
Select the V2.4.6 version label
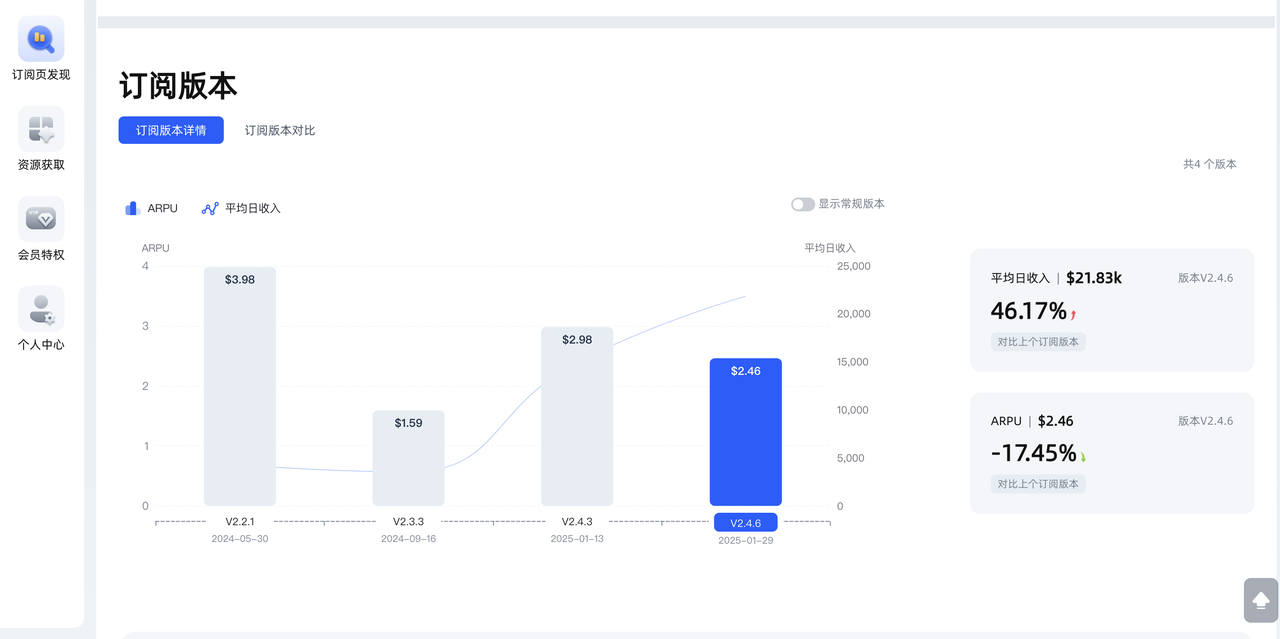pyautogui.click(x=745, y=522)
